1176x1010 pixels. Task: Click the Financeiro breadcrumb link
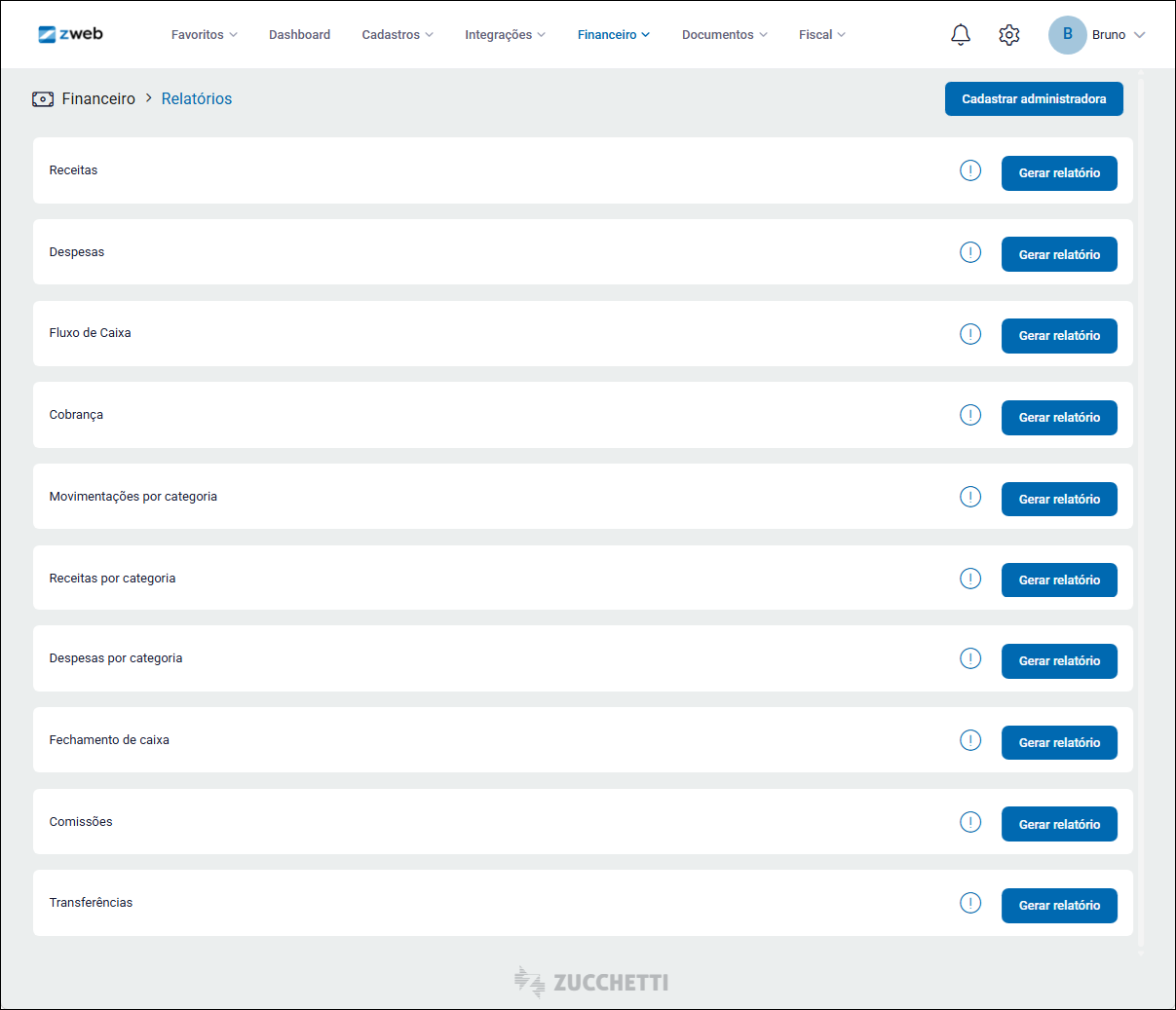click(x=98, y=99)
